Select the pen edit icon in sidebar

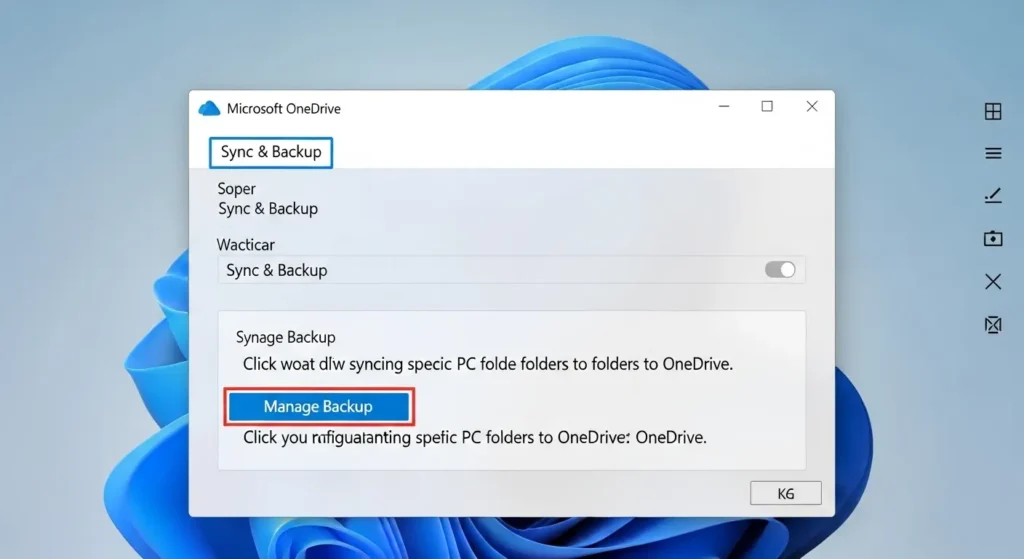(x=993, y=195)
